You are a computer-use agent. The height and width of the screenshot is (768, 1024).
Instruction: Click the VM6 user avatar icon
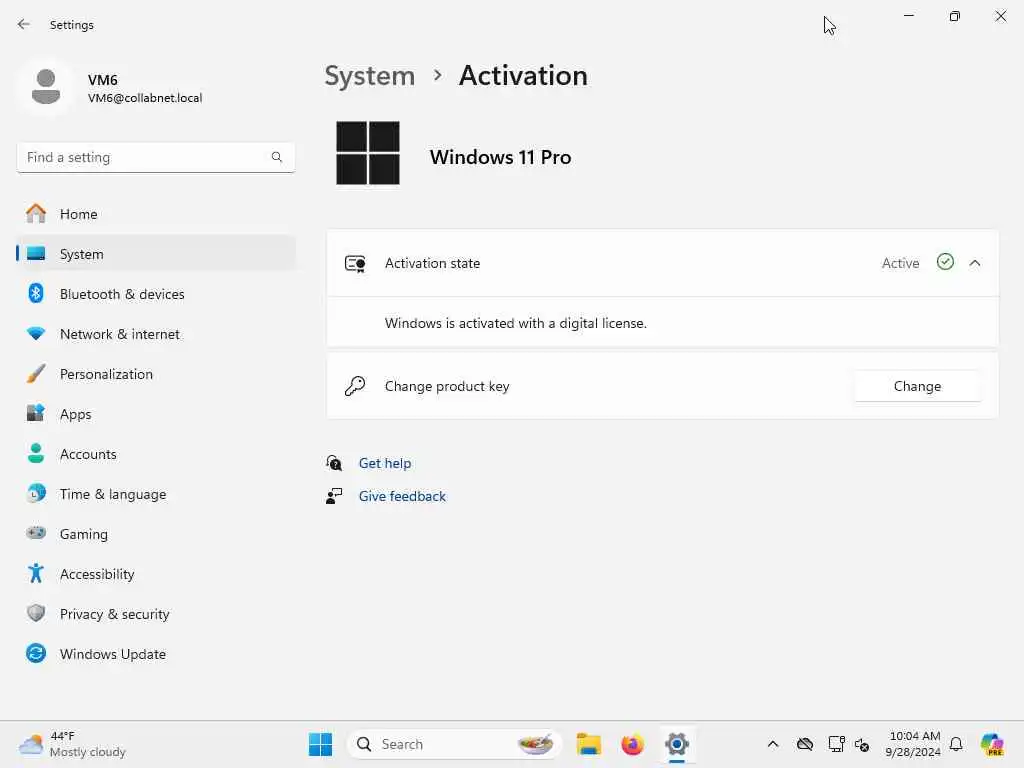click(x=46, y=87)
